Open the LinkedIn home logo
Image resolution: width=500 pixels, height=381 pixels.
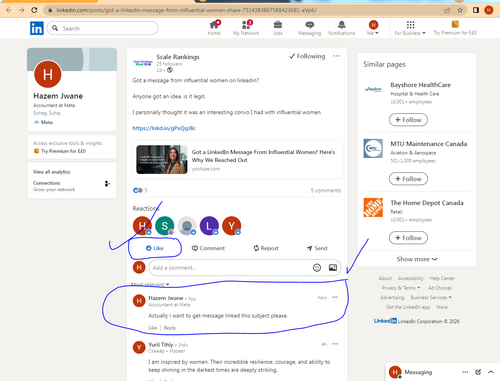tap(37, 28)
